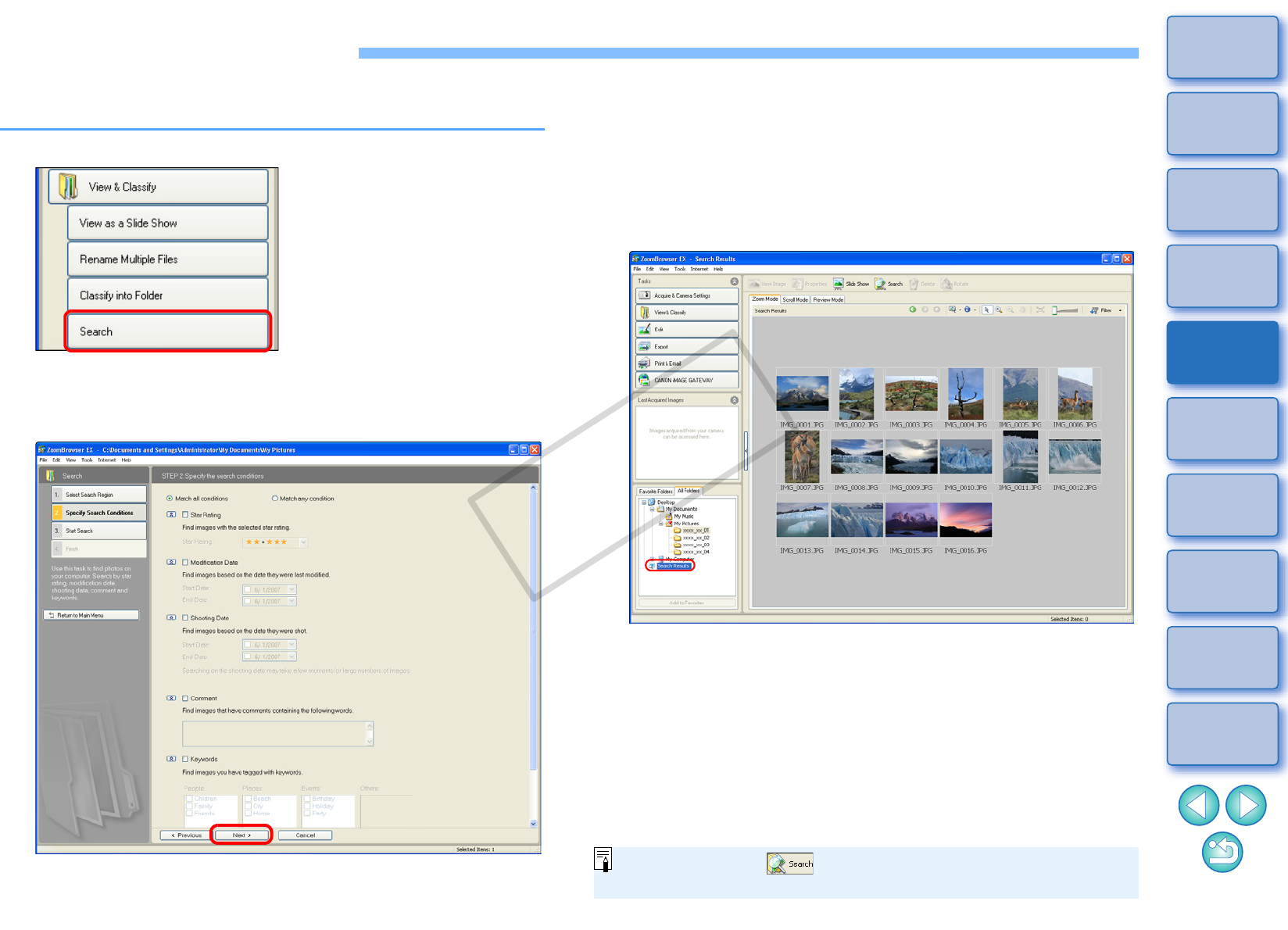Select the Zoom Mode tab
The width and height of the screenshot is (1288, 930).
coord(765,299)
